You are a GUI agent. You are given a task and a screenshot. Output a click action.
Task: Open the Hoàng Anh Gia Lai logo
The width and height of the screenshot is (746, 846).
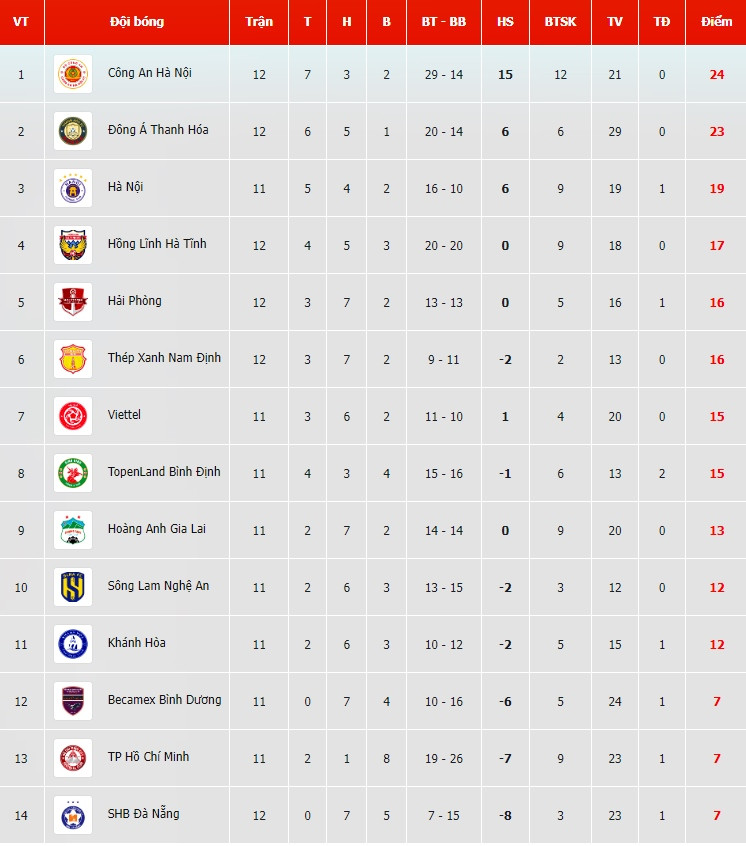click(73, 530)
